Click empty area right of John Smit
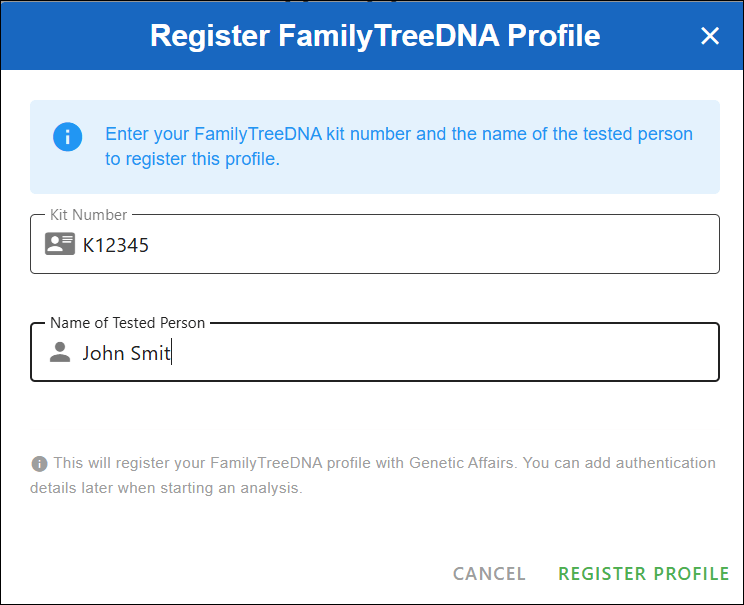 pyautogui.click(x=450, y=352)
